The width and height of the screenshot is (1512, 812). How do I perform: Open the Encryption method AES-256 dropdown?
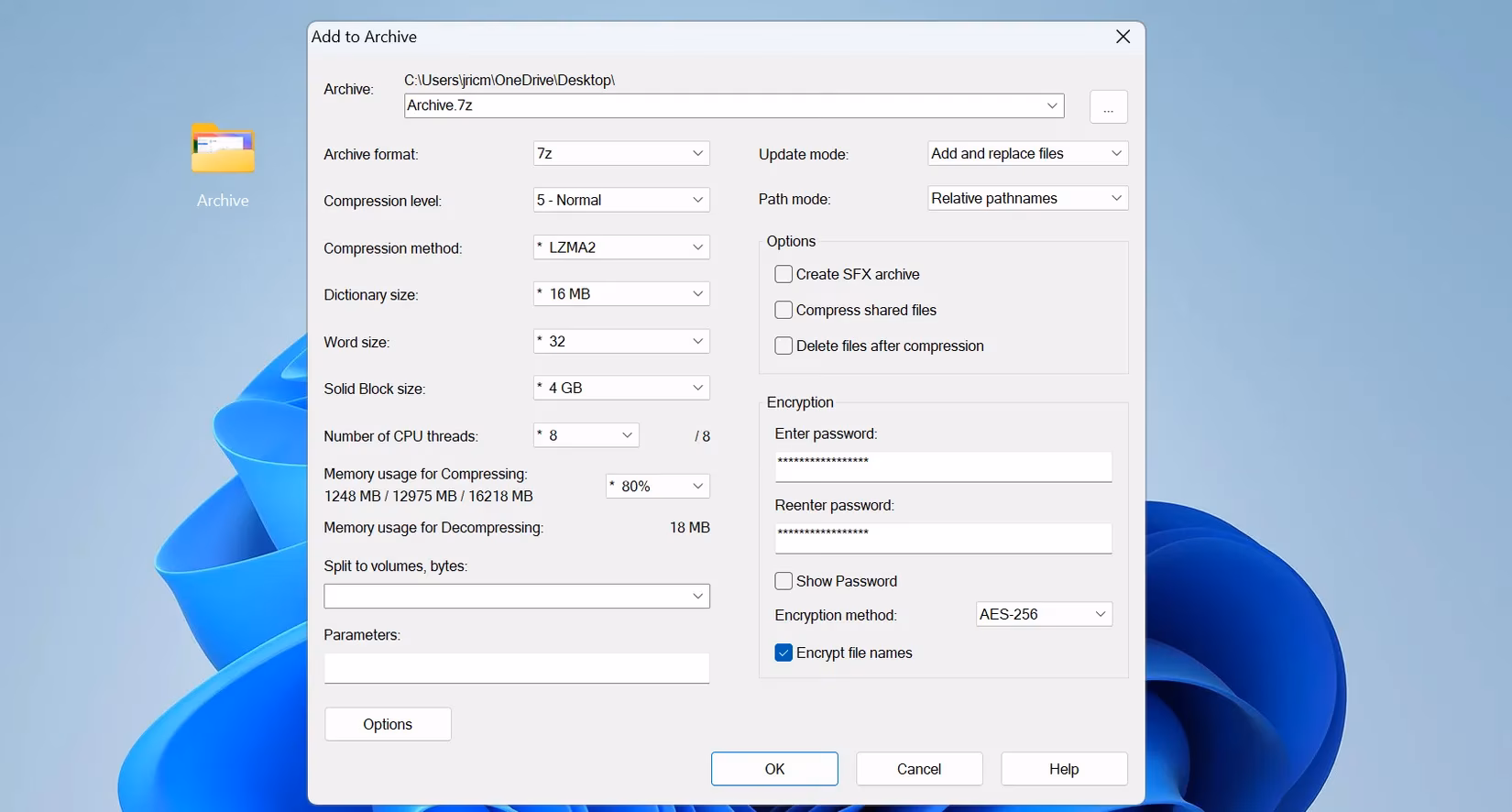click(1044, 614)
